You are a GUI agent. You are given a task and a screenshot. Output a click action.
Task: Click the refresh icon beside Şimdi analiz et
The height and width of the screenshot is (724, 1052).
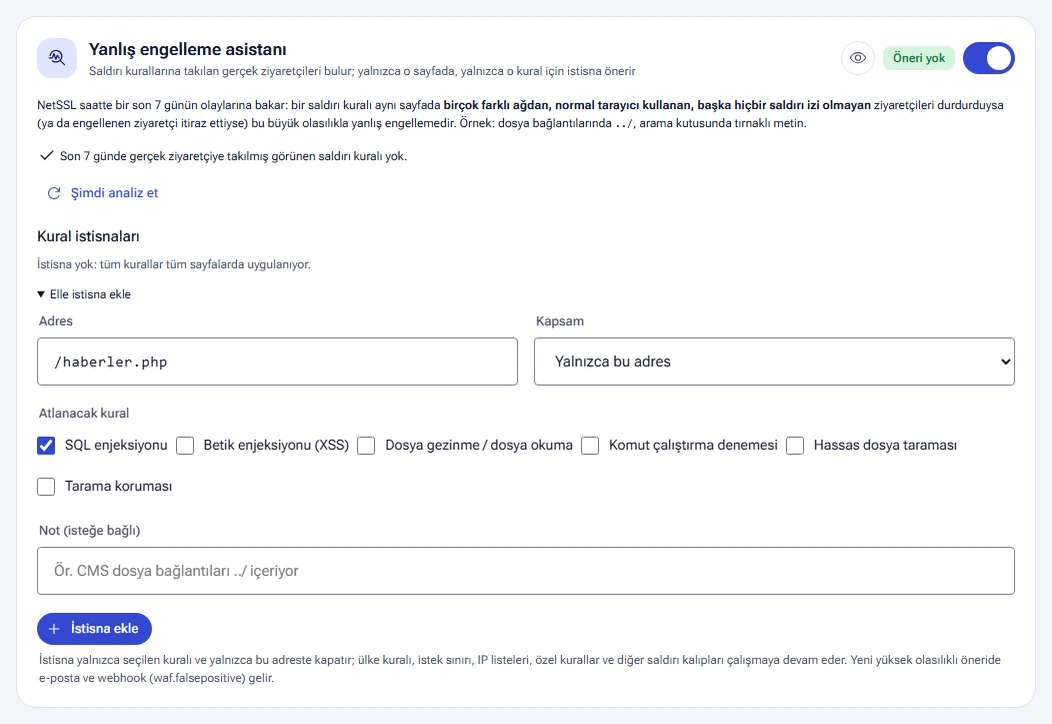click(54, 193)
